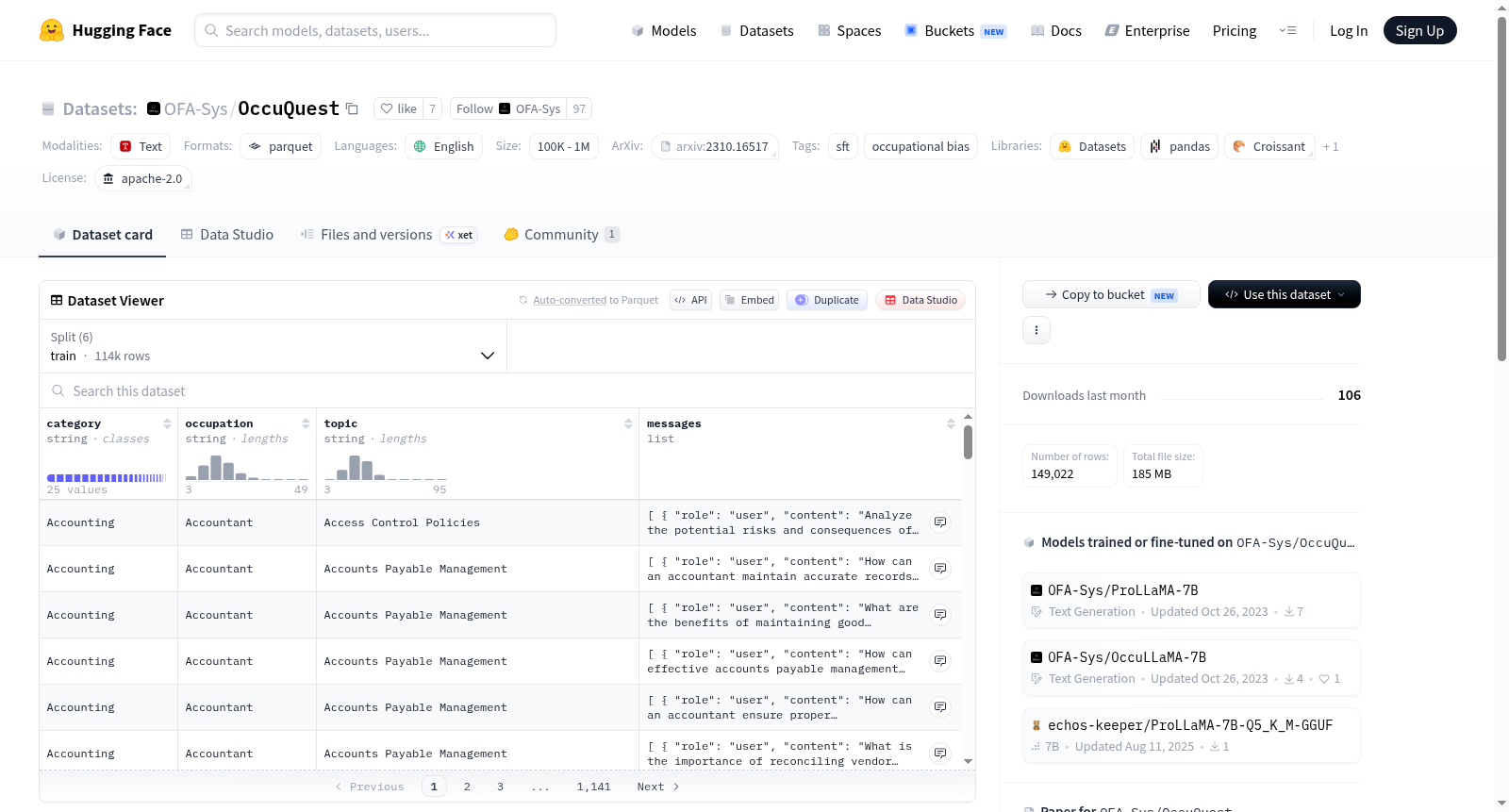Show the additional libraries with +1
This screenshot has width=1509, height=812.
click(1331, 146)
